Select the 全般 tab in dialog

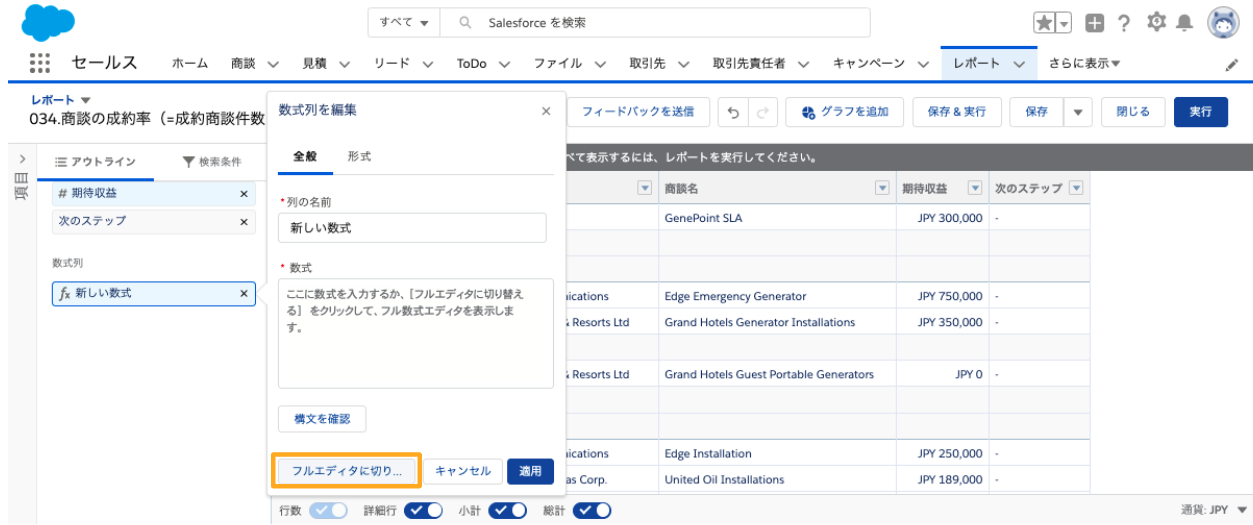tap(304, 157)
